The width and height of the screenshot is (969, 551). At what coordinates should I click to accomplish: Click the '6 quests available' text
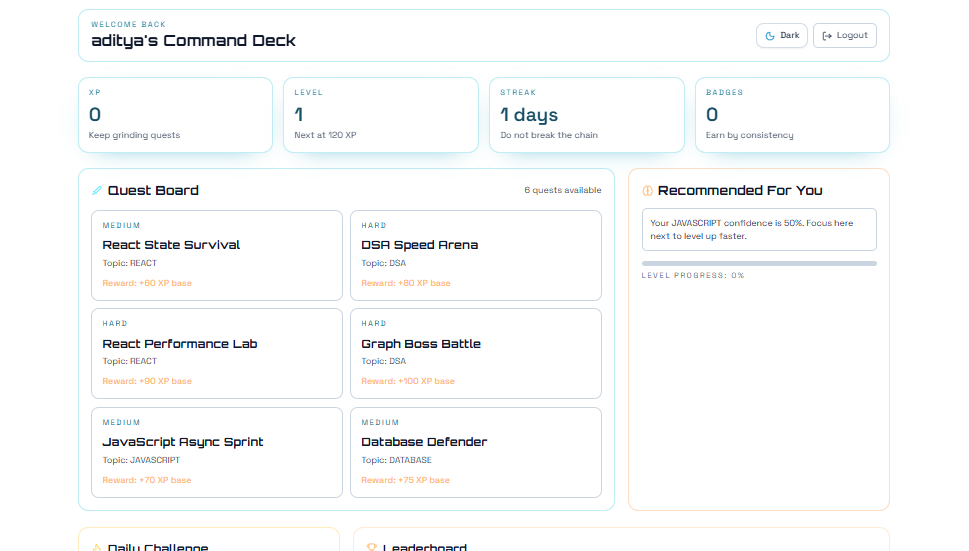(x=562, y=190)
